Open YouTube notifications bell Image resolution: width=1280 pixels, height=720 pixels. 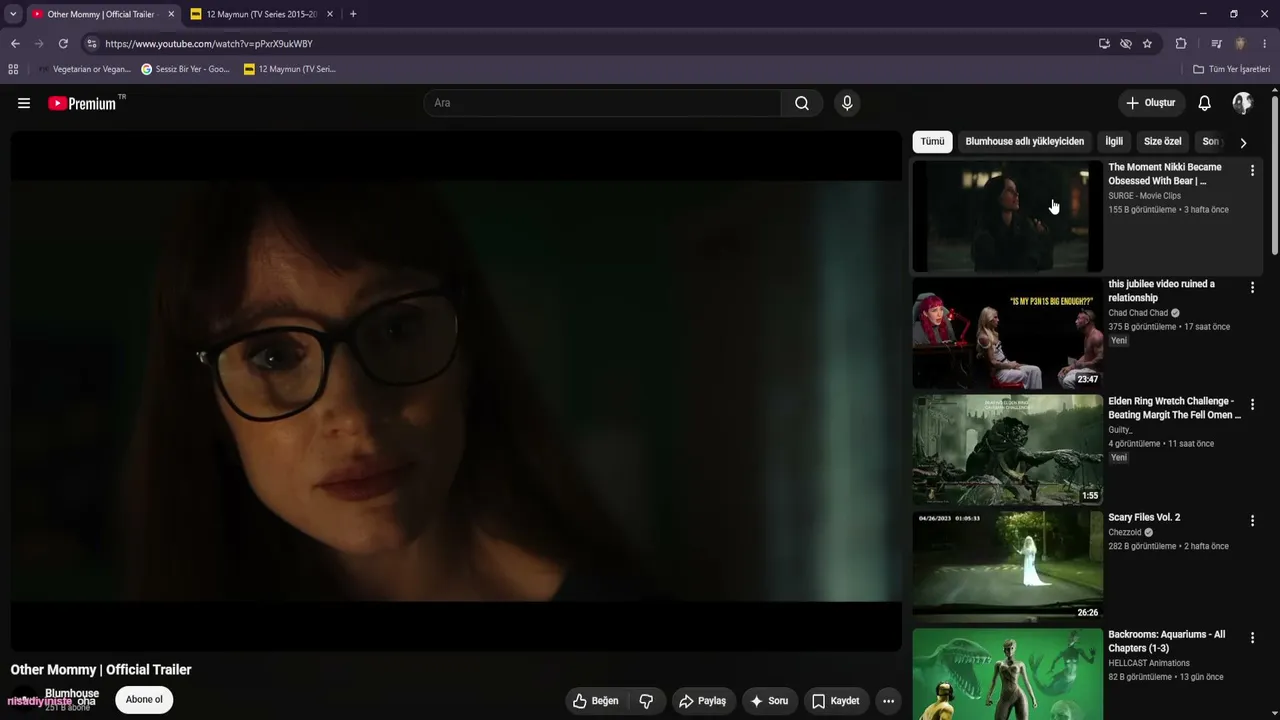pyautogui.click(x=1205, y=103)
